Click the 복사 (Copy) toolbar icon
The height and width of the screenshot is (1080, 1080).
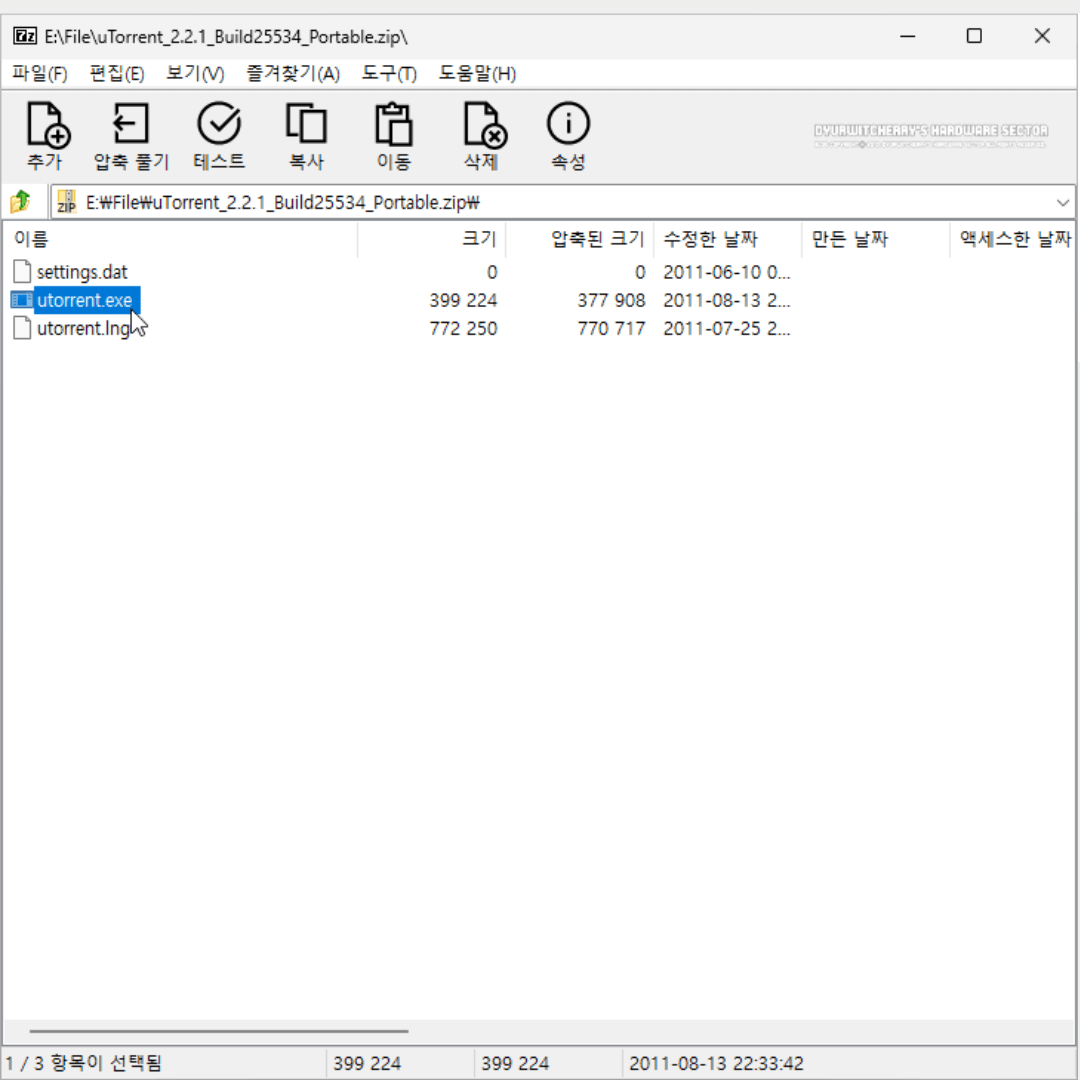tap(306, 123)
